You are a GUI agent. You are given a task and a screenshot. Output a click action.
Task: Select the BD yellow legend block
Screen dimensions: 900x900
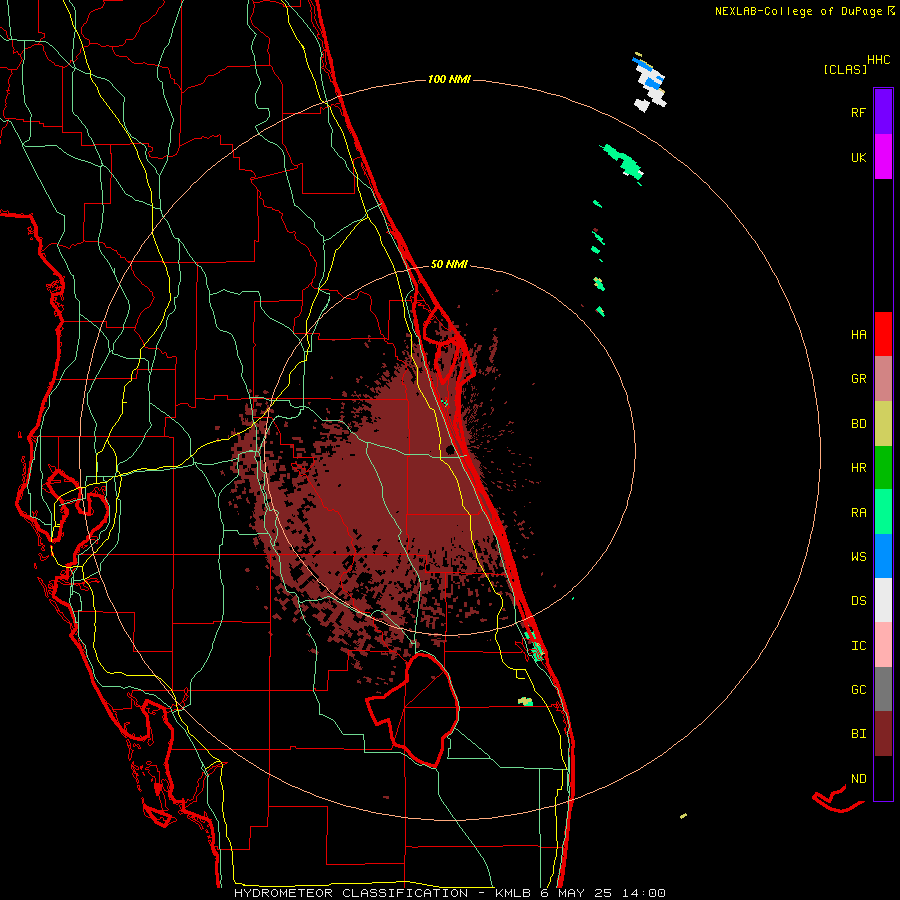click(x=883, y=424)
